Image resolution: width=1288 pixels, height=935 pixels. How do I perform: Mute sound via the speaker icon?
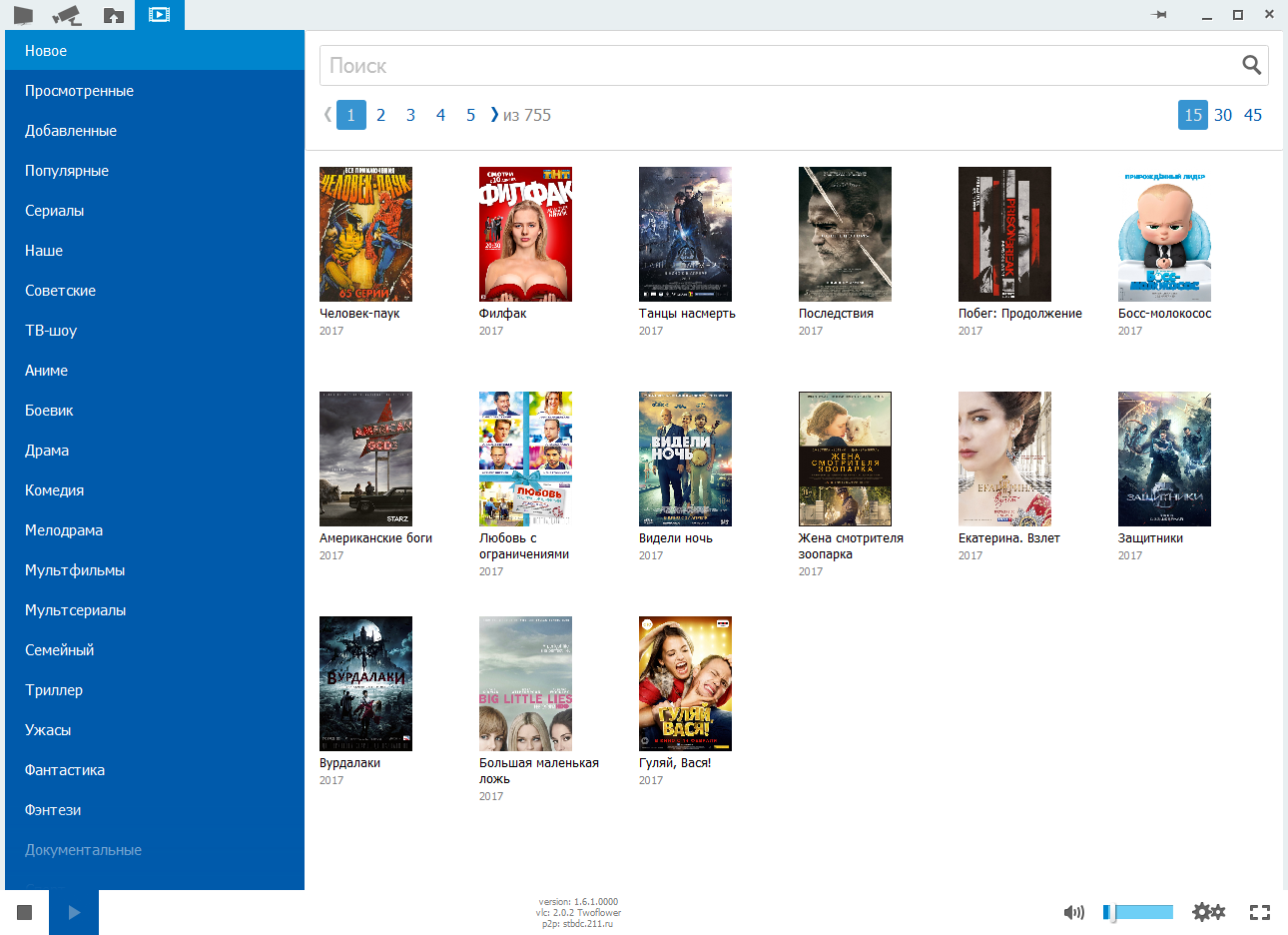click(x=1074, y=912)
